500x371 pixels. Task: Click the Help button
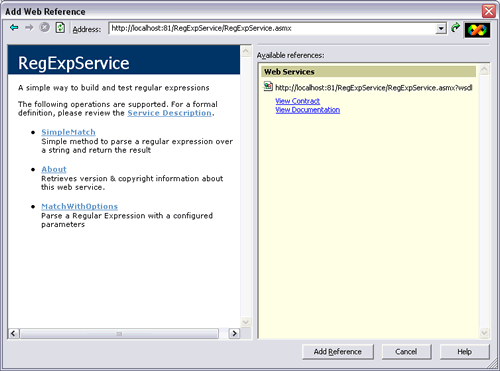tap(465, 352)
